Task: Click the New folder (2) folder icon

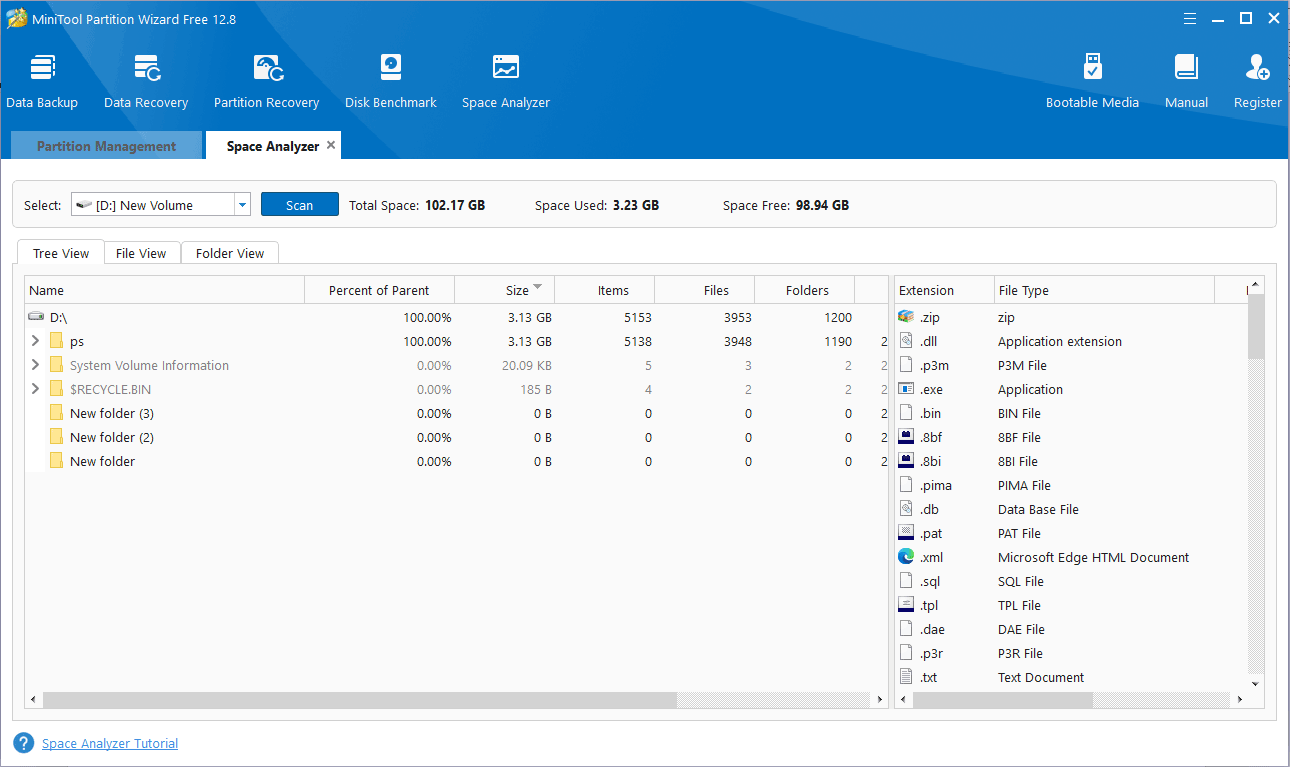Action: tap(57, 437)
